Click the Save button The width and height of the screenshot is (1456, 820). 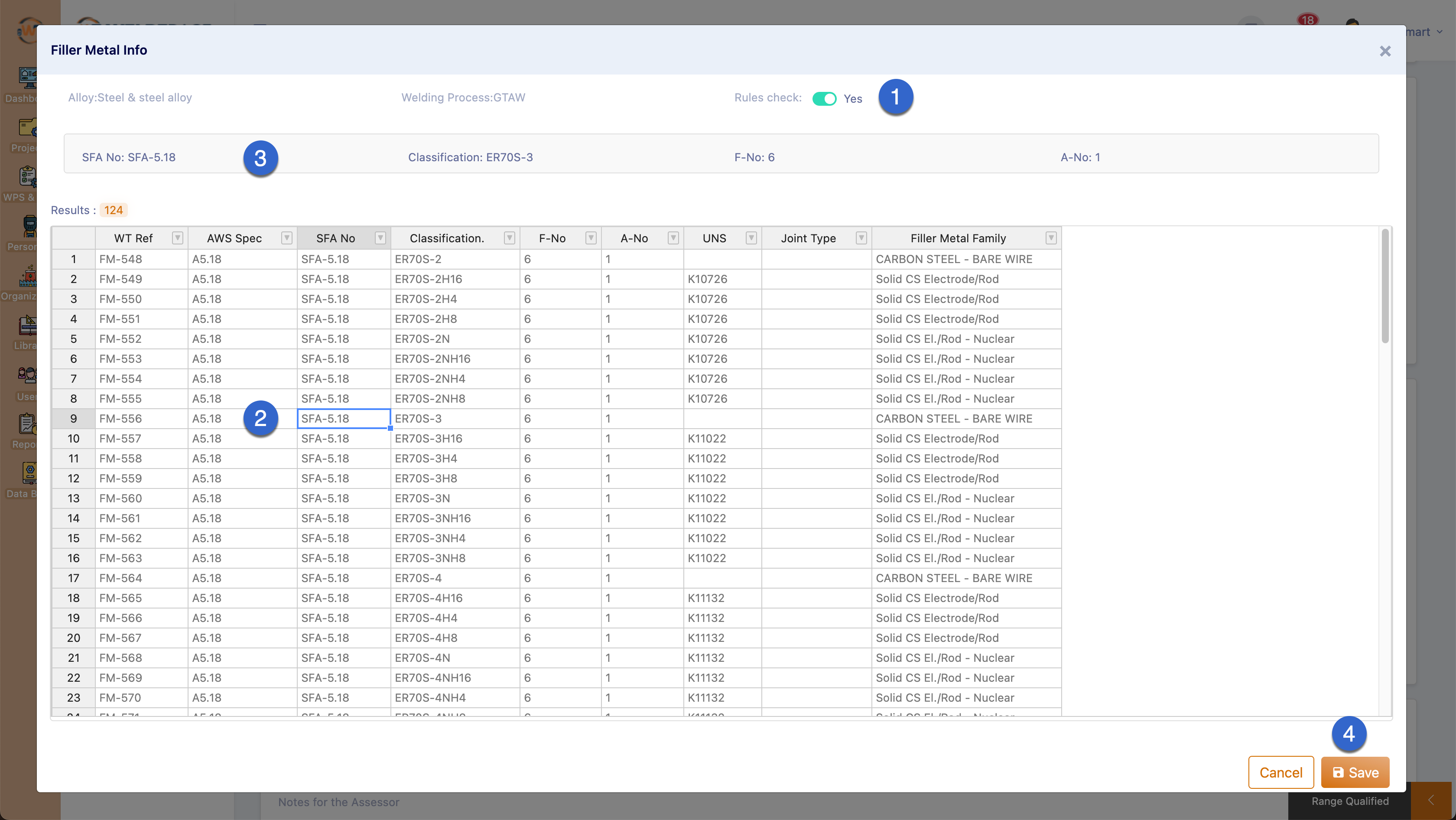(x=1354, y=772)
